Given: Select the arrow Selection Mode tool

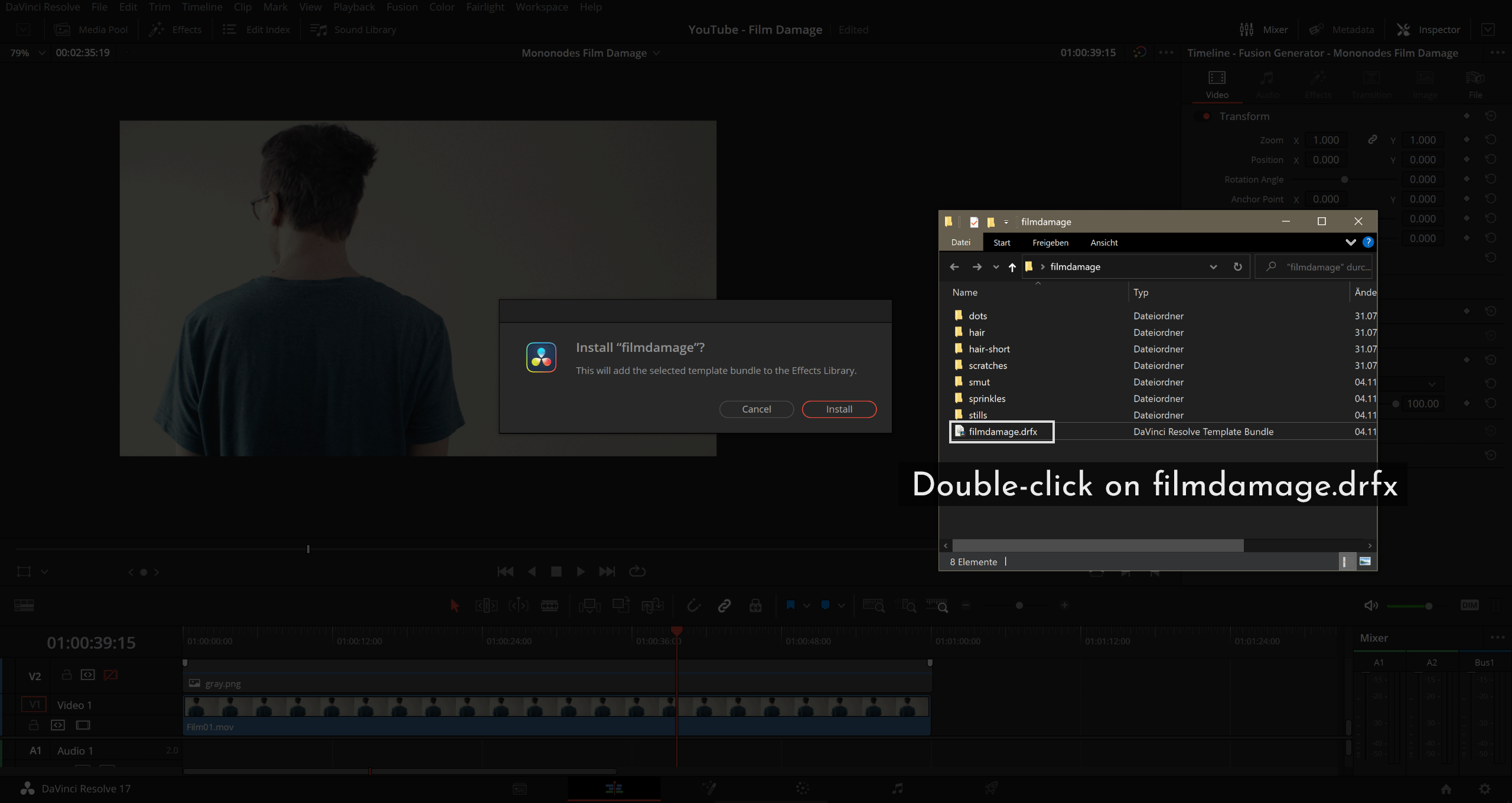Looking at the screenshot, I should click(454, 605).
